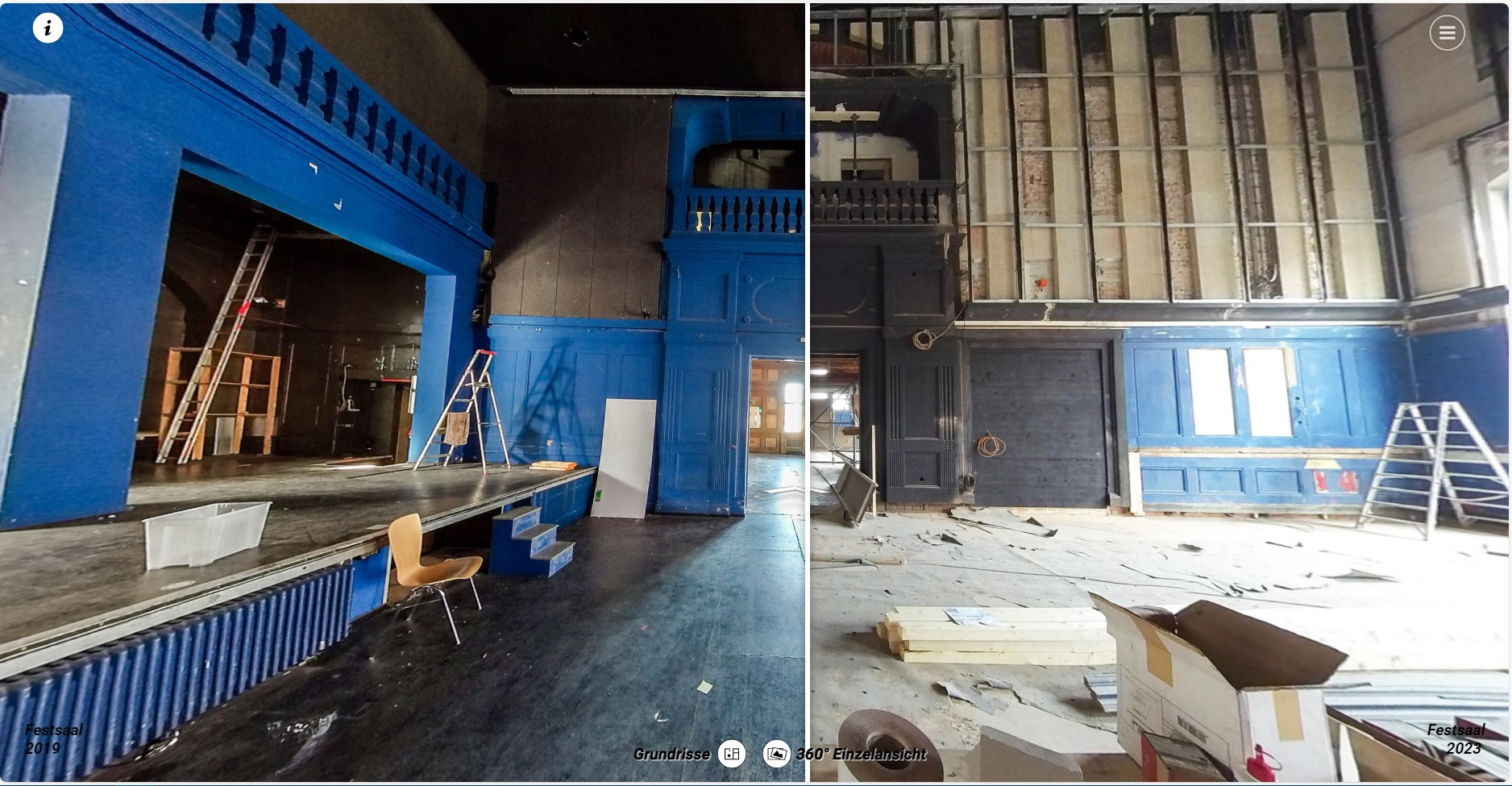The image size is (1512, 786).
Task: Click the 360° Einzelansicht text label
Action: pyautogui.click(x=861, y=755)
